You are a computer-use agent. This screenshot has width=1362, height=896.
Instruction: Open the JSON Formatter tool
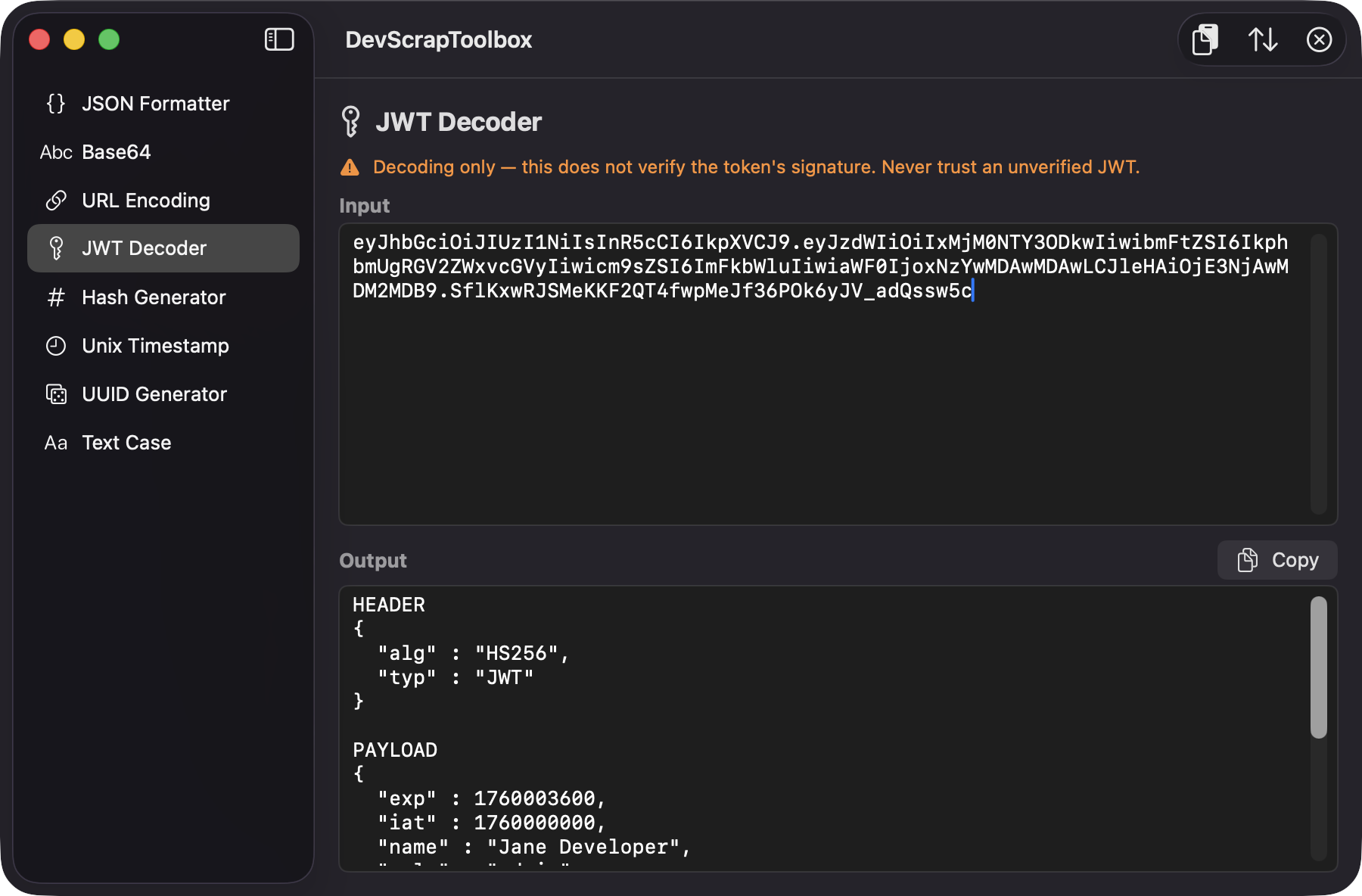(x=163, y=104)
